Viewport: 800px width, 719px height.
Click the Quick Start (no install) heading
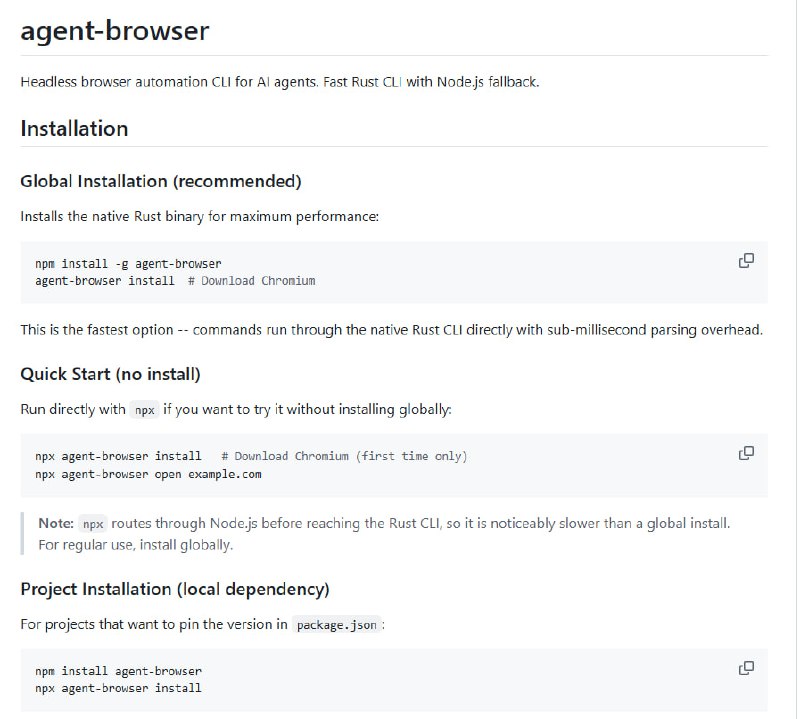coord(110,374)
